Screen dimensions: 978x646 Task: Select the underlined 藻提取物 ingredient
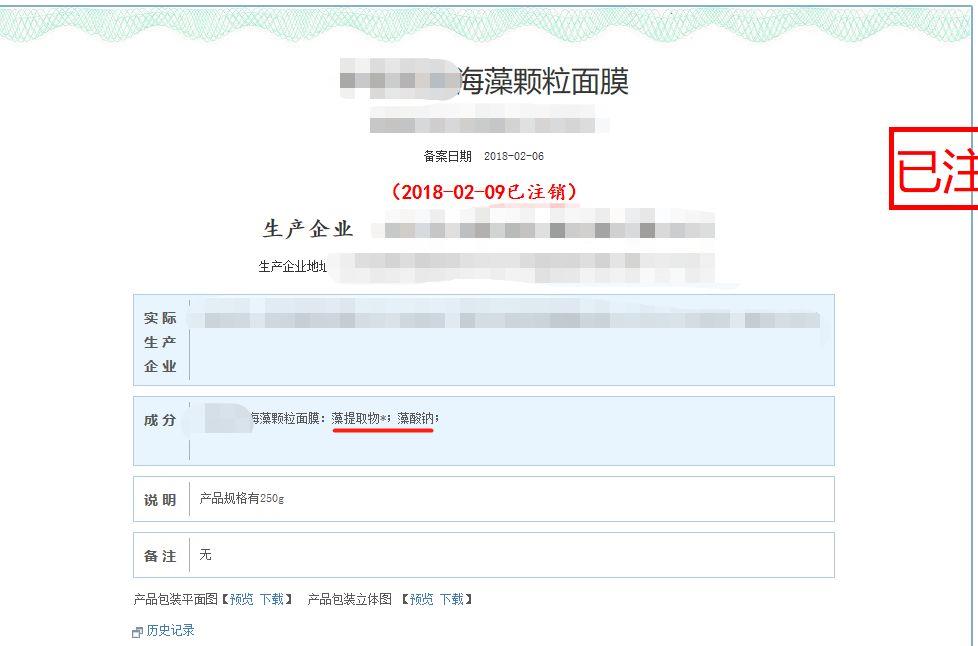[x=358, y=418]
